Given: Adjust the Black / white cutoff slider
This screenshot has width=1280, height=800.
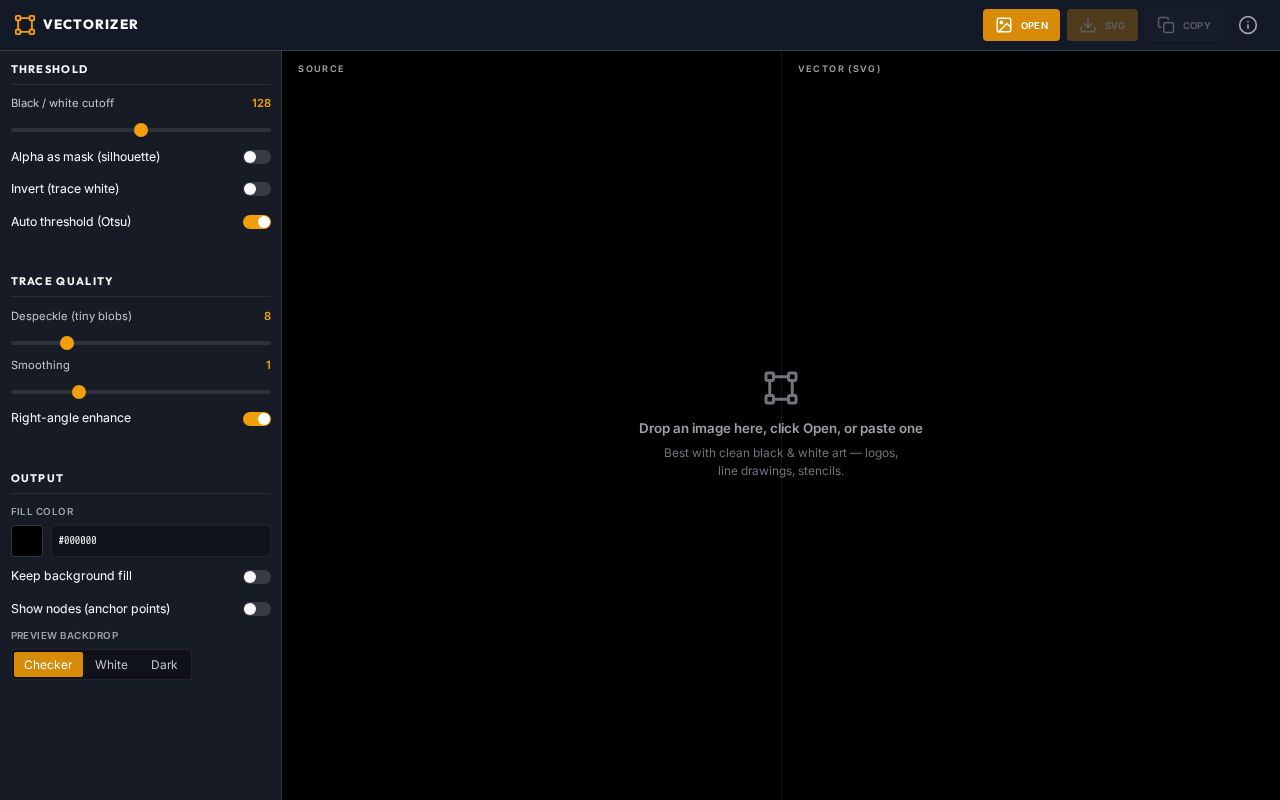Looking at the screenshot, I should point(141,130).
